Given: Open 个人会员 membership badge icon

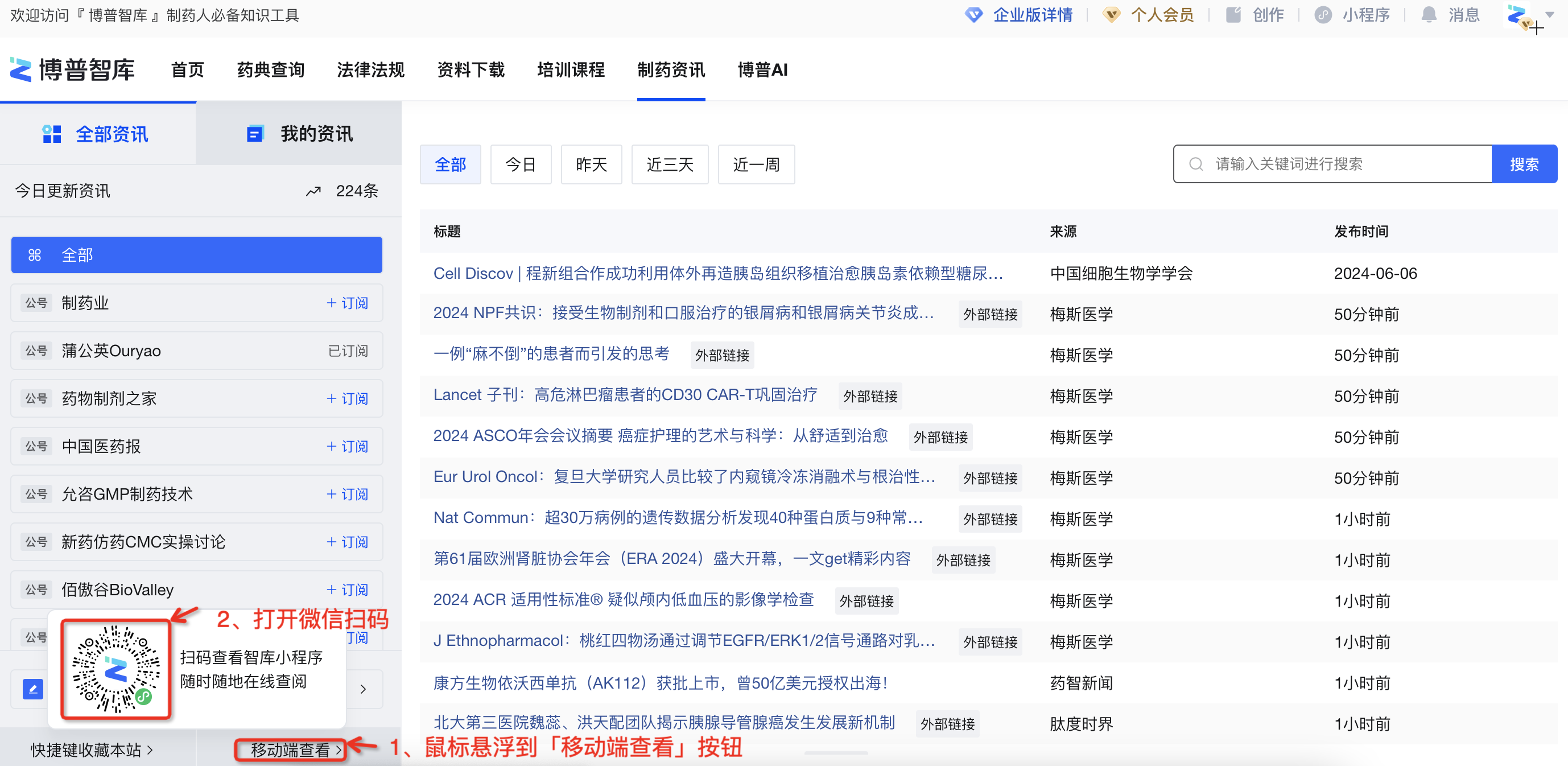Looking at the screenshot, I should pos(1112,15).
